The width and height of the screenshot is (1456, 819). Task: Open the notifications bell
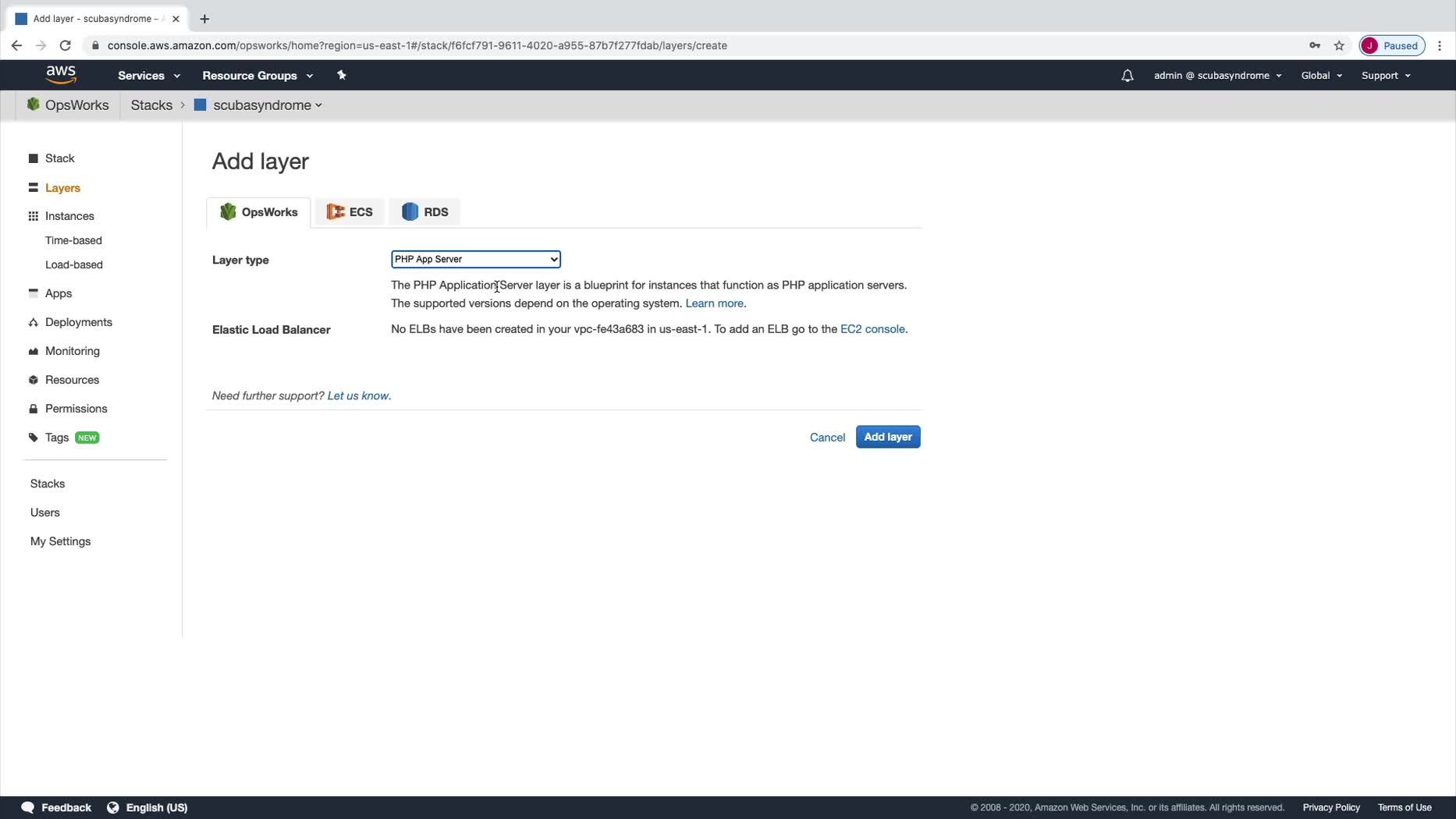(1127, 76)
